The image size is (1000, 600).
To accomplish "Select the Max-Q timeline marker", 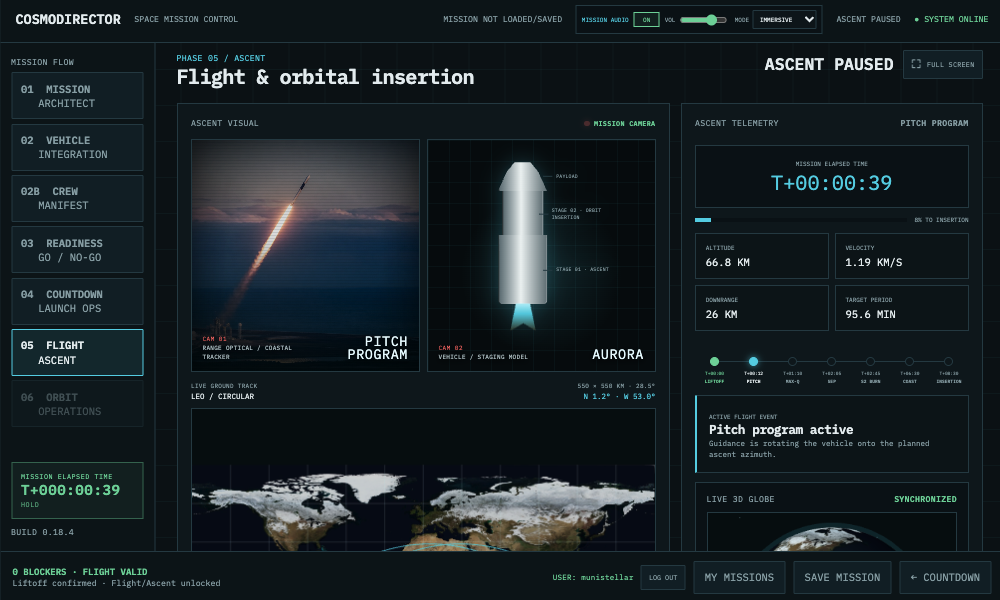I will click(792, 362).
